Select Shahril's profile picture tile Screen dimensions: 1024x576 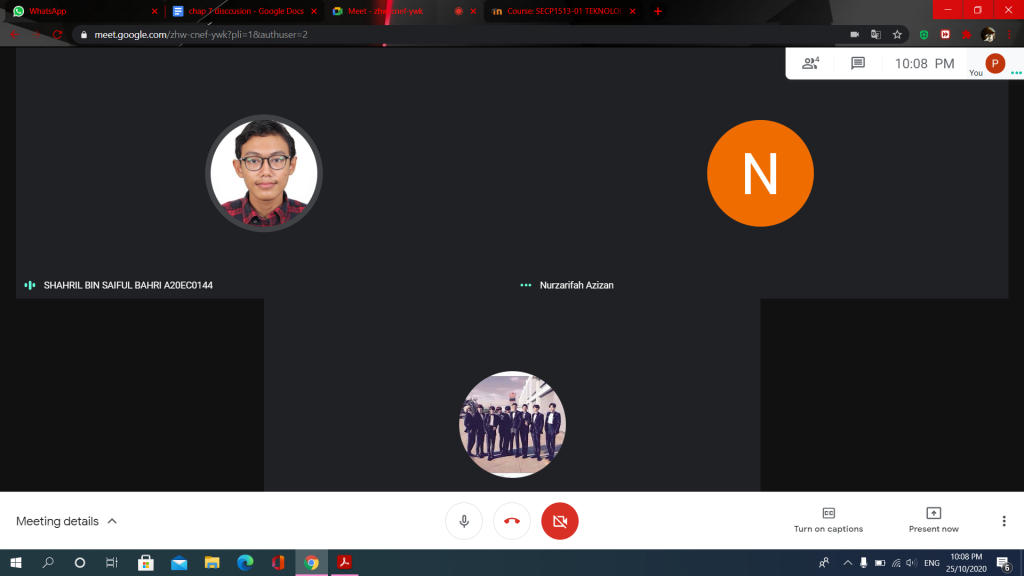[264, 174]
